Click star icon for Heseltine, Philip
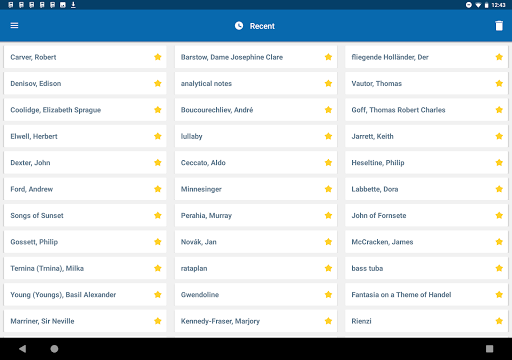Image resolution: width=512 pixels, height=360 pixels. click(x=499, y=163)
